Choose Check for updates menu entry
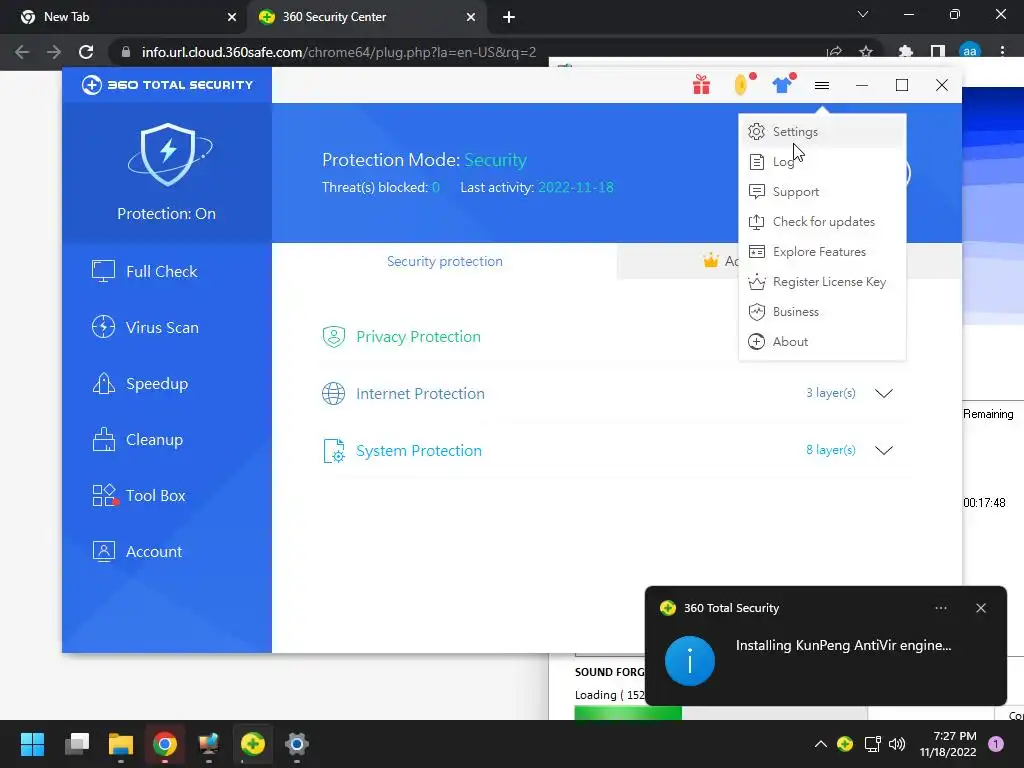This screenshot has width=1024, height=768. (x=822, y=221)
